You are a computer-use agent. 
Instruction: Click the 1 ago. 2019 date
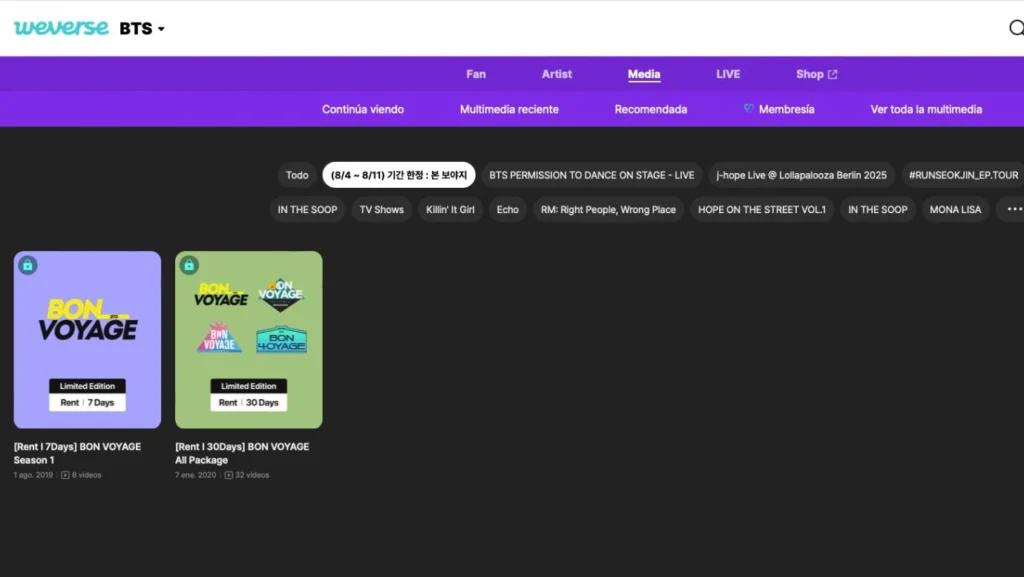33,475
